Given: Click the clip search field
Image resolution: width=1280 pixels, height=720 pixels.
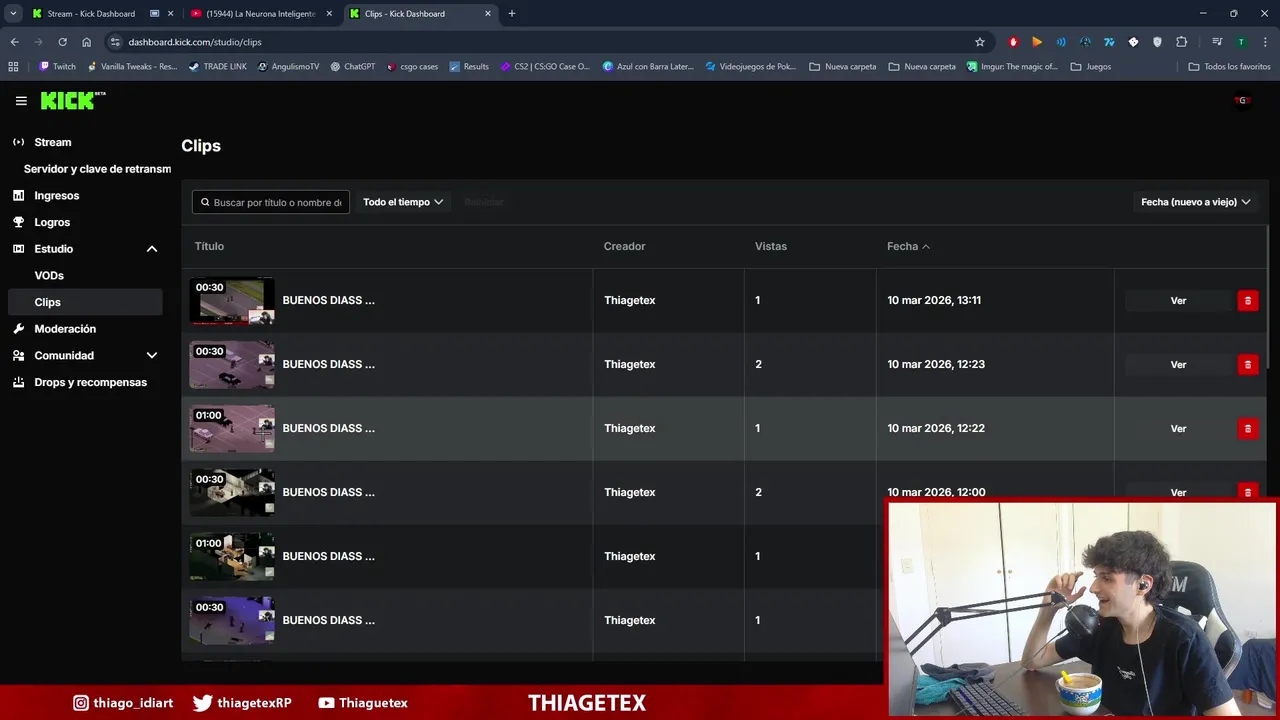Looking at the screenshot, I should click(x=271, y=202).
